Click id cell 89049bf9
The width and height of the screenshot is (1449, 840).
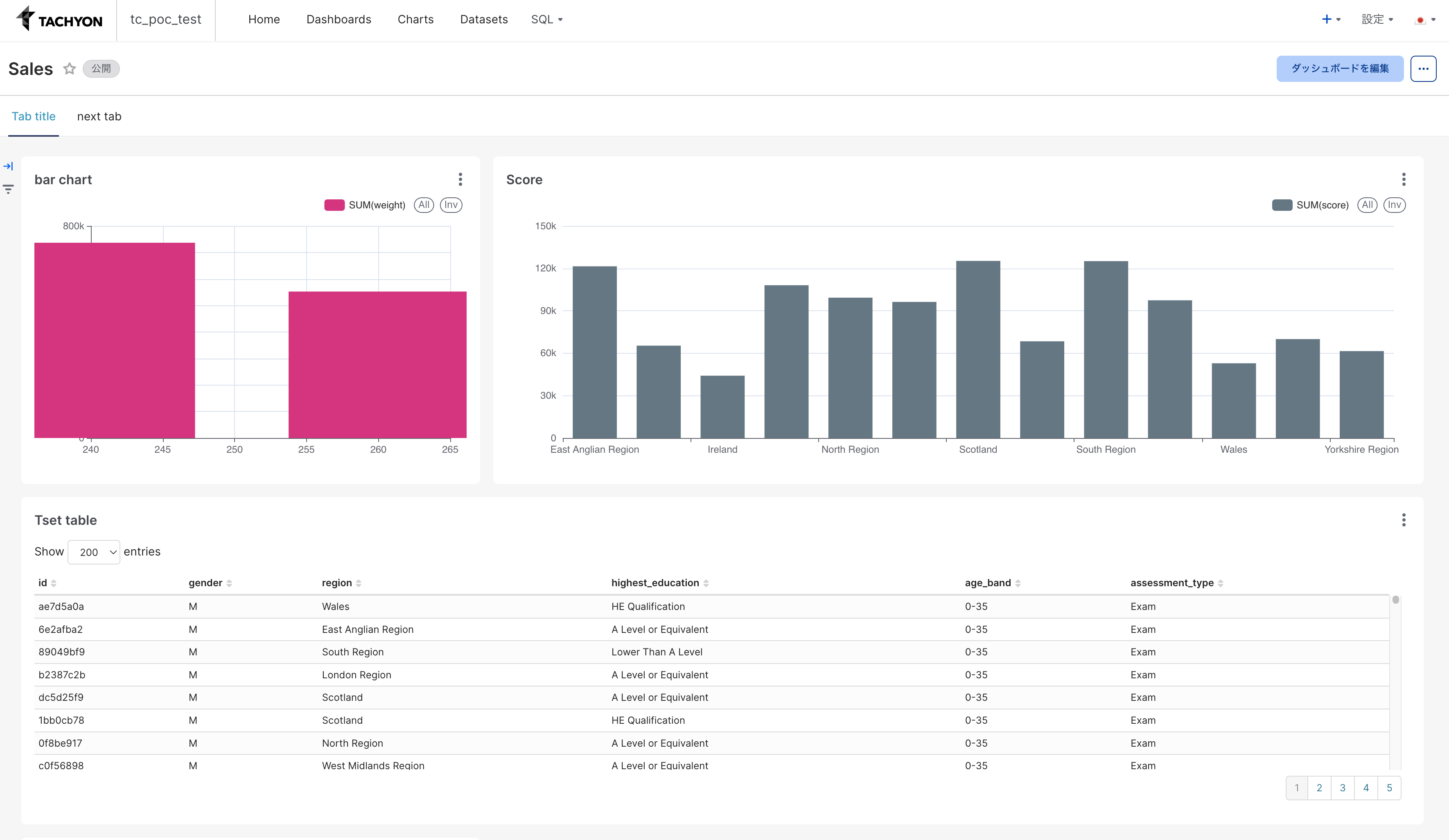pos(61,652)
